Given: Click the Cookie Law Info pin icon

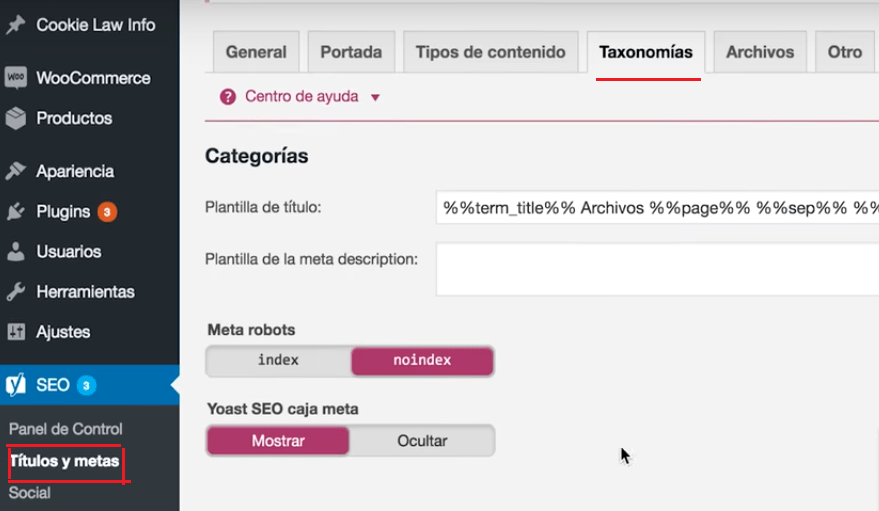Looking at the screenshot, I should (15, 25).
